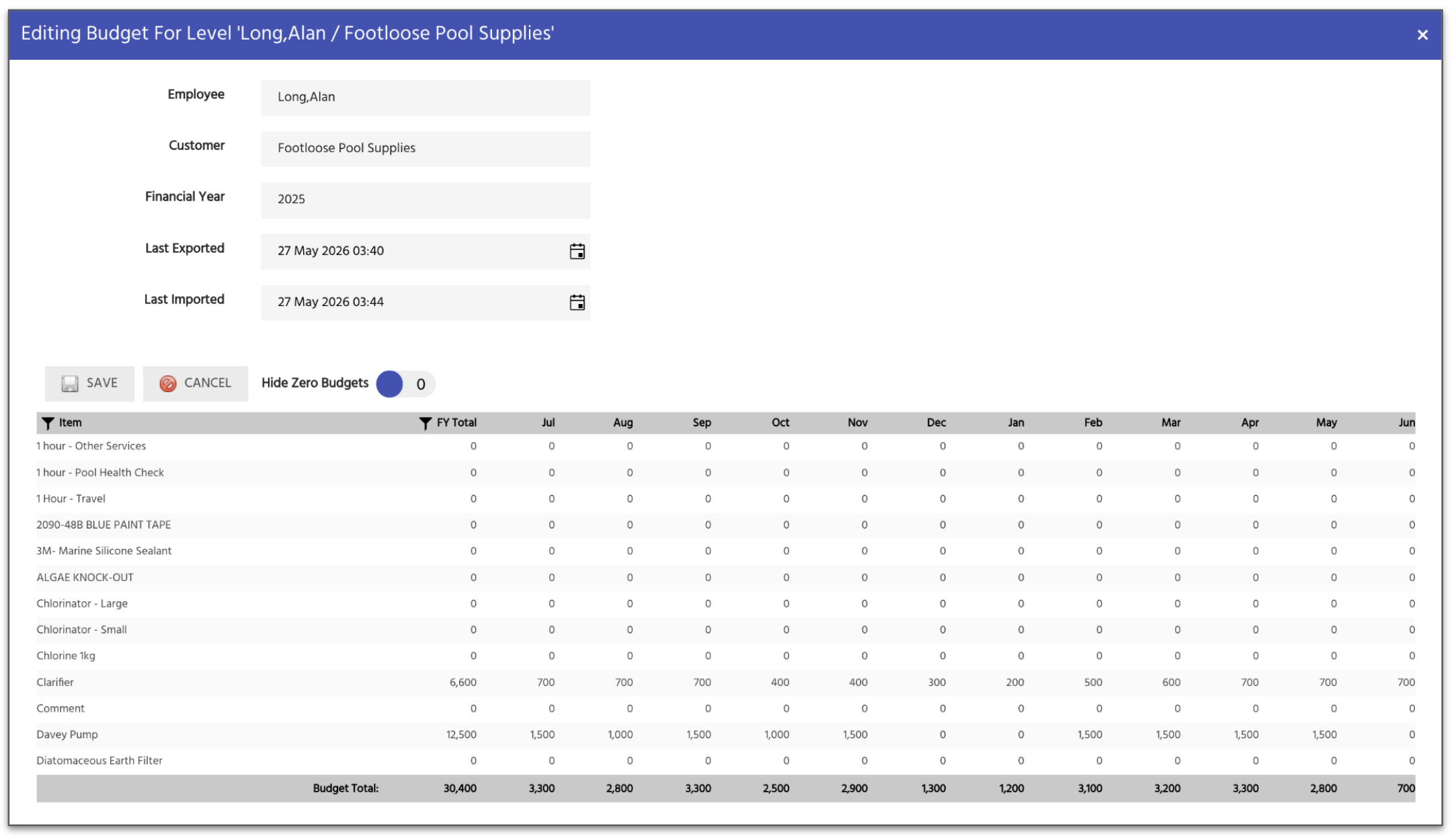Select the '2090-48B BLUE PAINT TAPE' row
The image size is (1456, 838).
726,525
